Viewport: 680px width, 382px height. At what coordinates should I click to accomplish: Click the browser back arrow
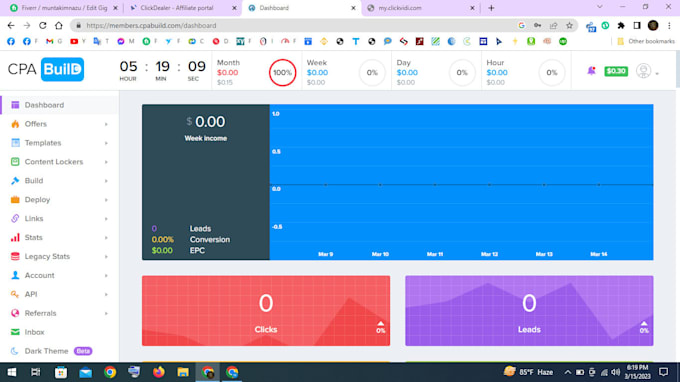coord(11,26)
